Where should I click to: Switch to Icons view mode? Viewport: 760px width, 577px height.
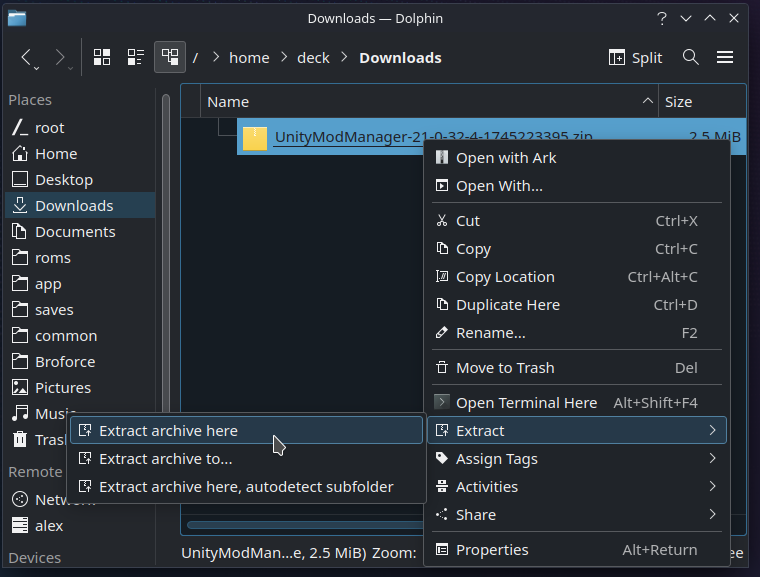click(x=102, y=58)
